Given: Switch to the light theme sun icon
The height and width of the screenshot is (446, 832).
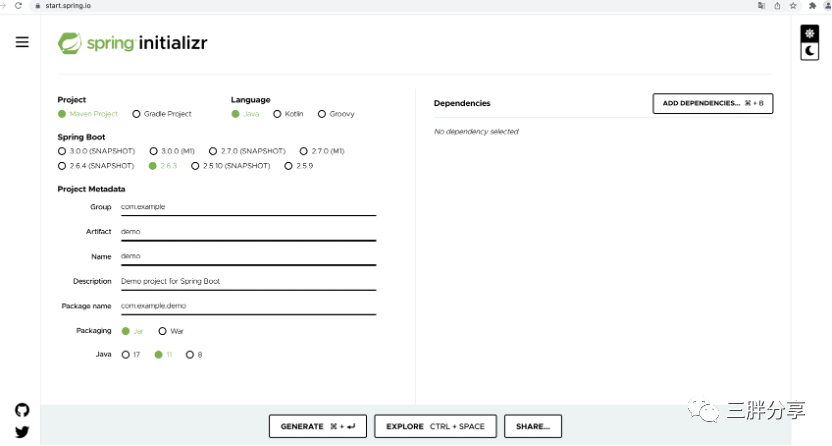Looking at the screenshot, I should click(x=809, y=33).
